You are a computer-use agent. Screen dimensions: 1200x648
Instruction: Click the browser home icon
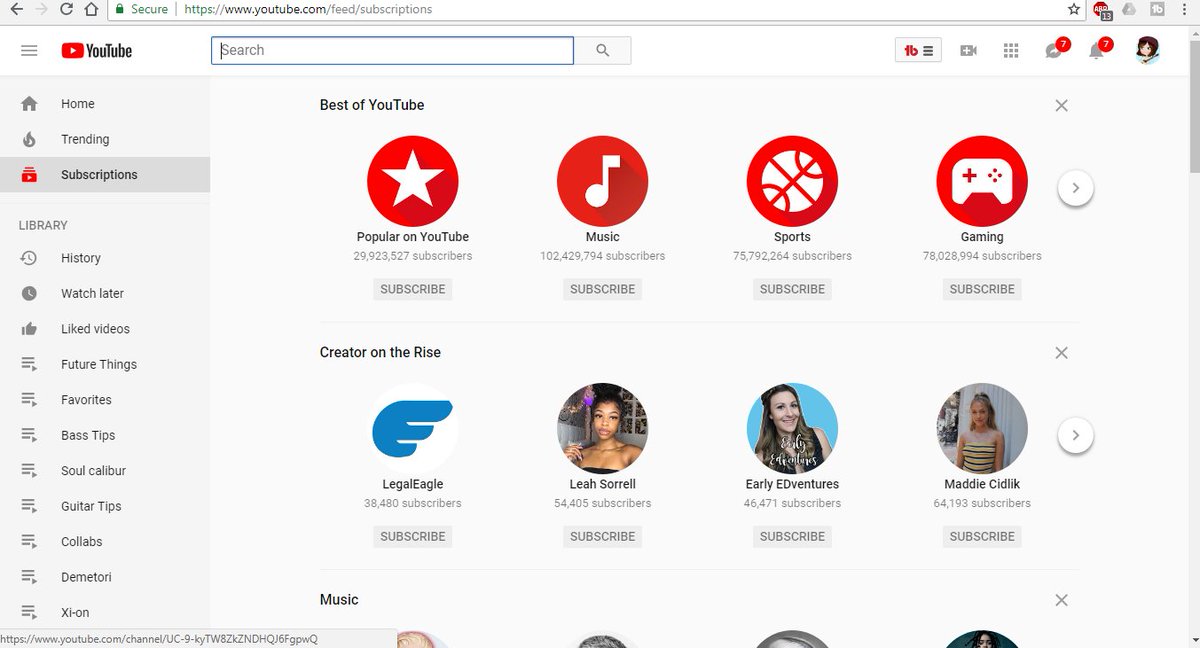91,9
